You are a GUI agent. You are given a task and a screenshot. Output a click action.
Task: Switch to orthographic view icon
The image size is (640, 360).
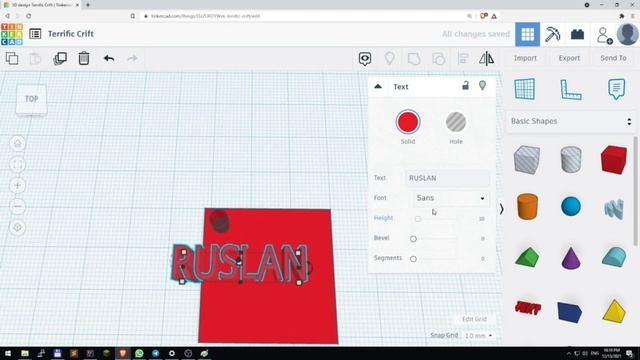[18, 227]
